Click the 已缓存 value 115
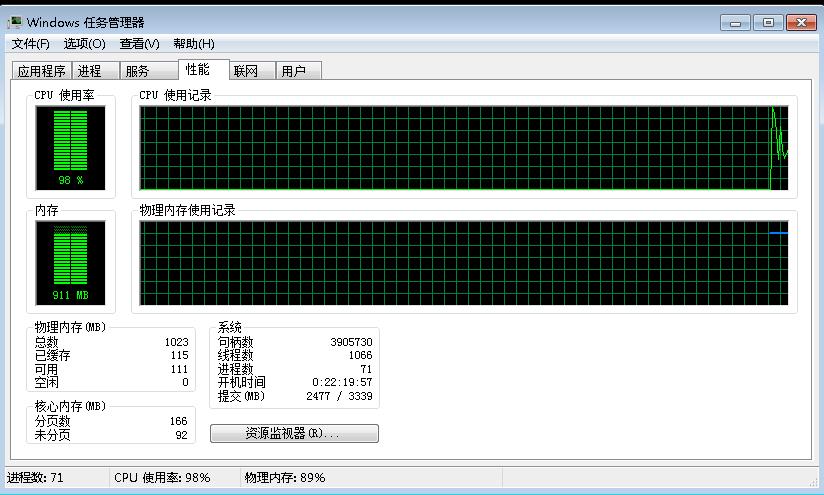The width and height of the screenshot is (824, 495). click(179, 355)
